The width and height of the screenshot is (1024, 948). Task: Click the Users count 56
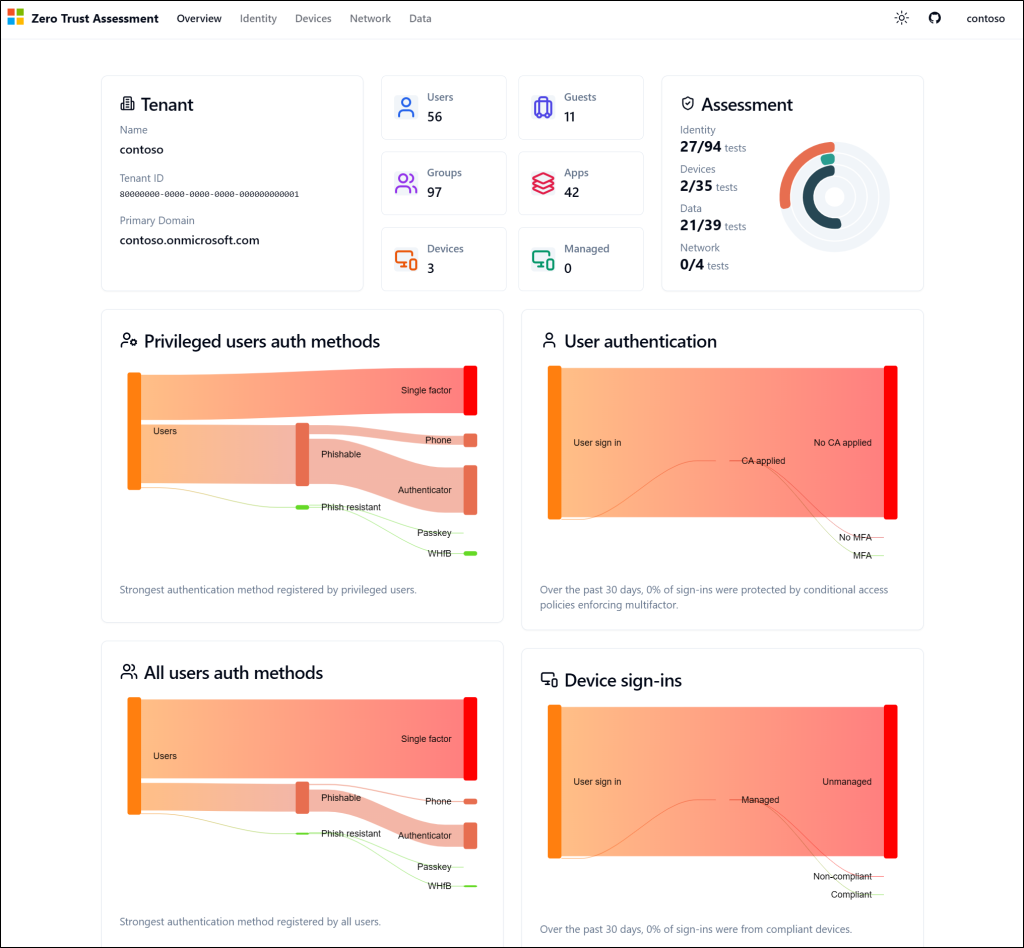pos(434,117)
